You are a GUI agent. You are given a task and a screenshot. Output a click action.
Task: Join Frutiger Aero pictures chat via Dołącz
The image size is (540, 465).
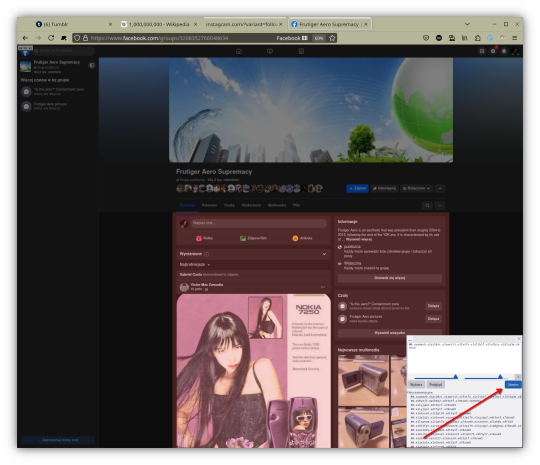click(x=433, y=319)
